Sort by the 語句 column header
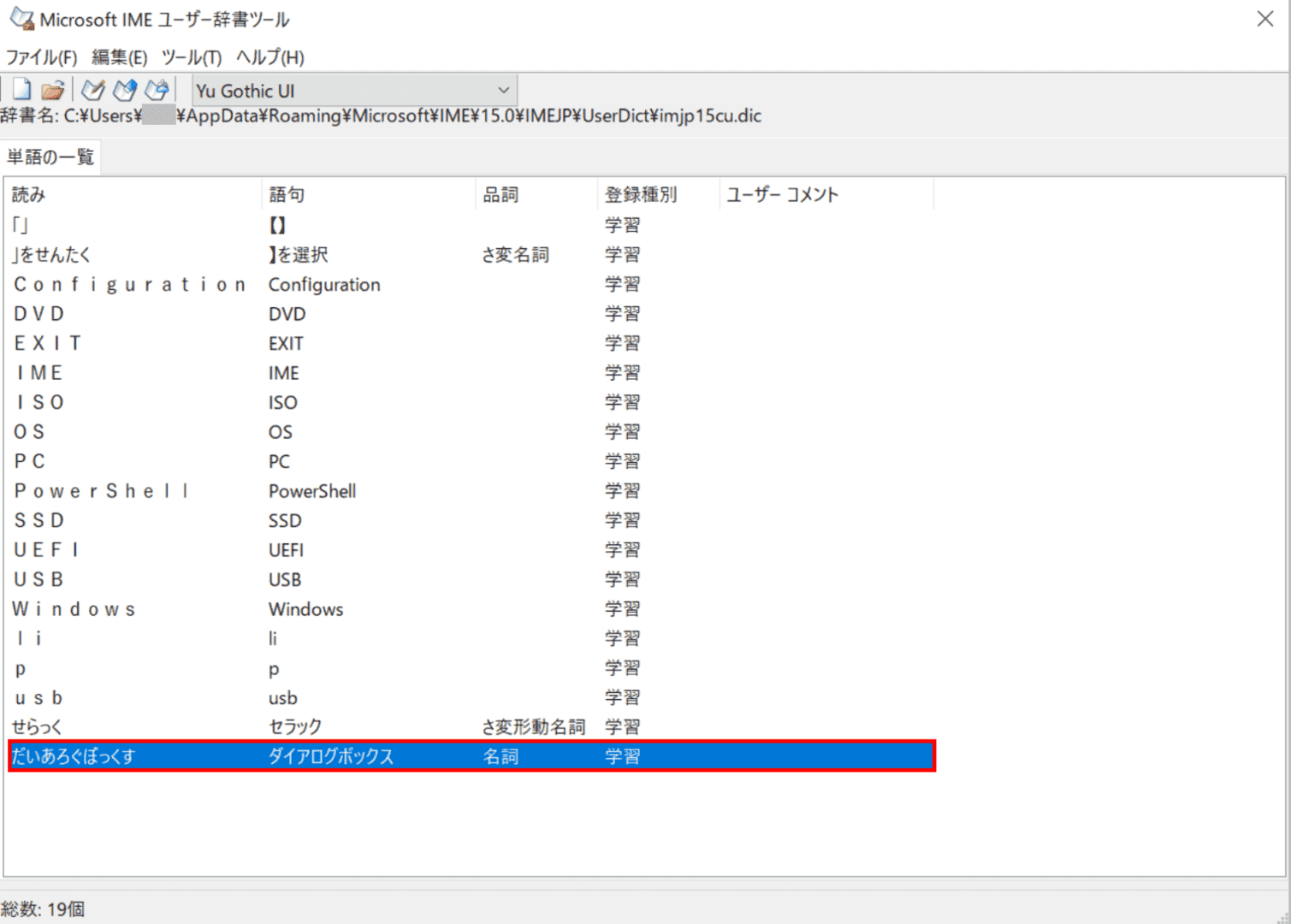This screenshot has height=924, width=1291. (369, 194)
